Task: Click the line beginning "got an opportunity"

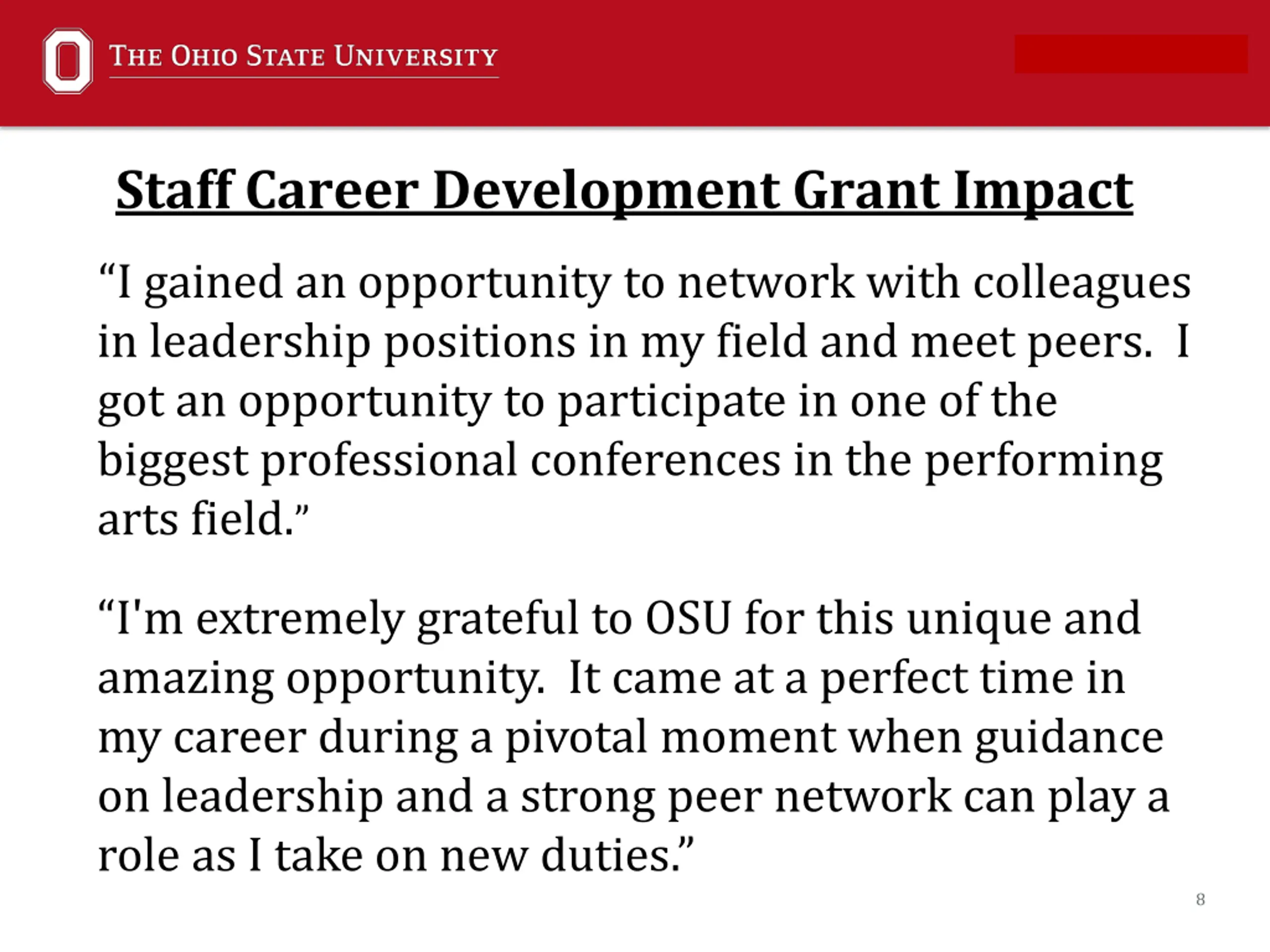Action: tap(577, 403)
